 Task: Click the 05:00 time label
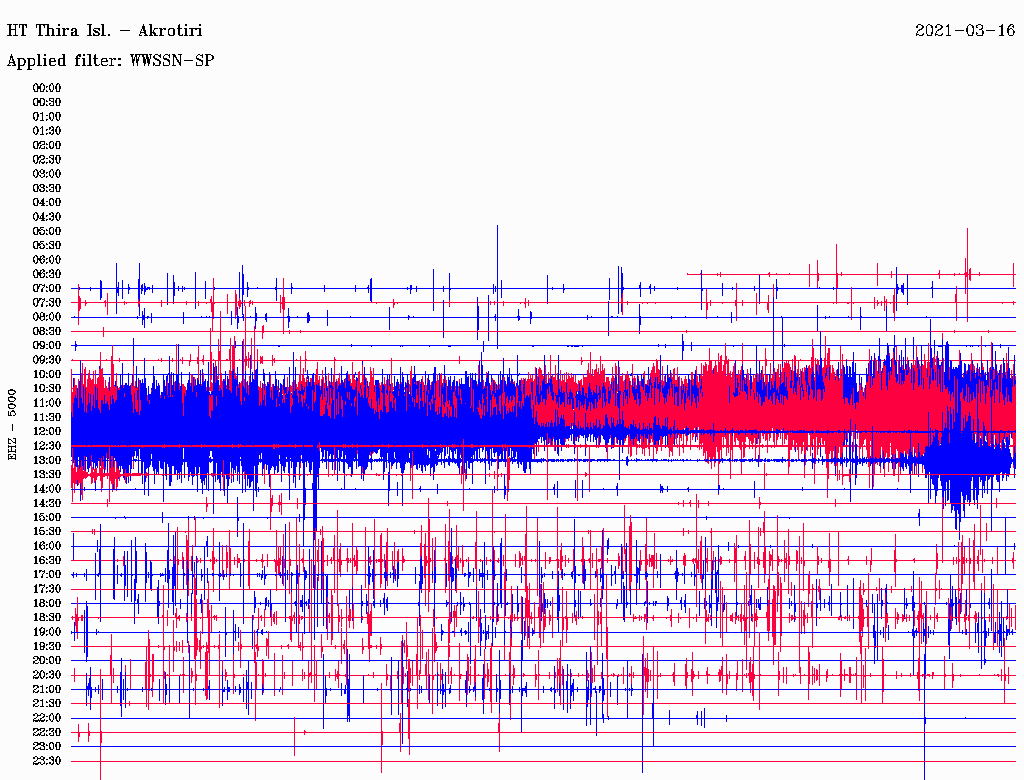(47, 231)
